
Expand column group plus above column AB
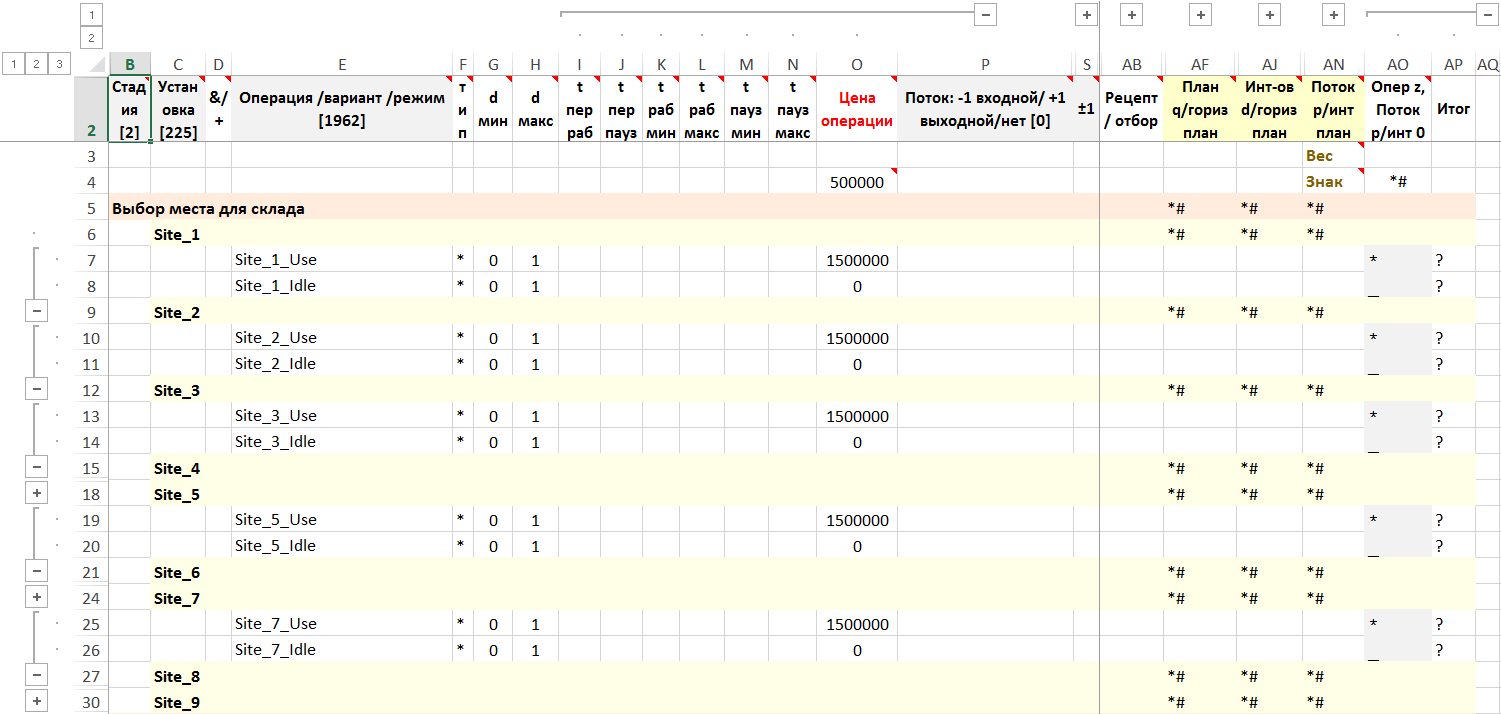(1131, 15)
